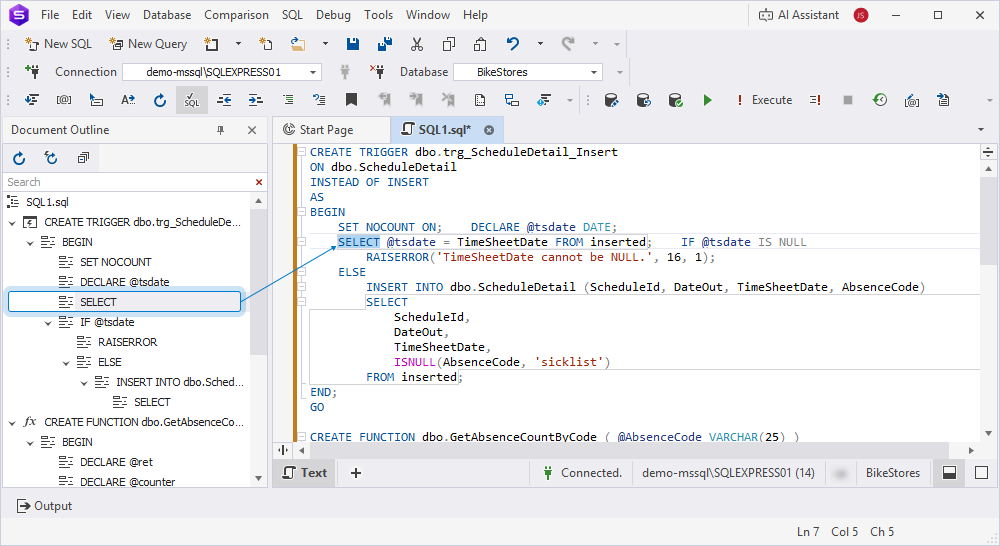This screenshot has height=546, width=1000.
Task: Click the Save All toolbar icon
Action: tap(385, 44)
